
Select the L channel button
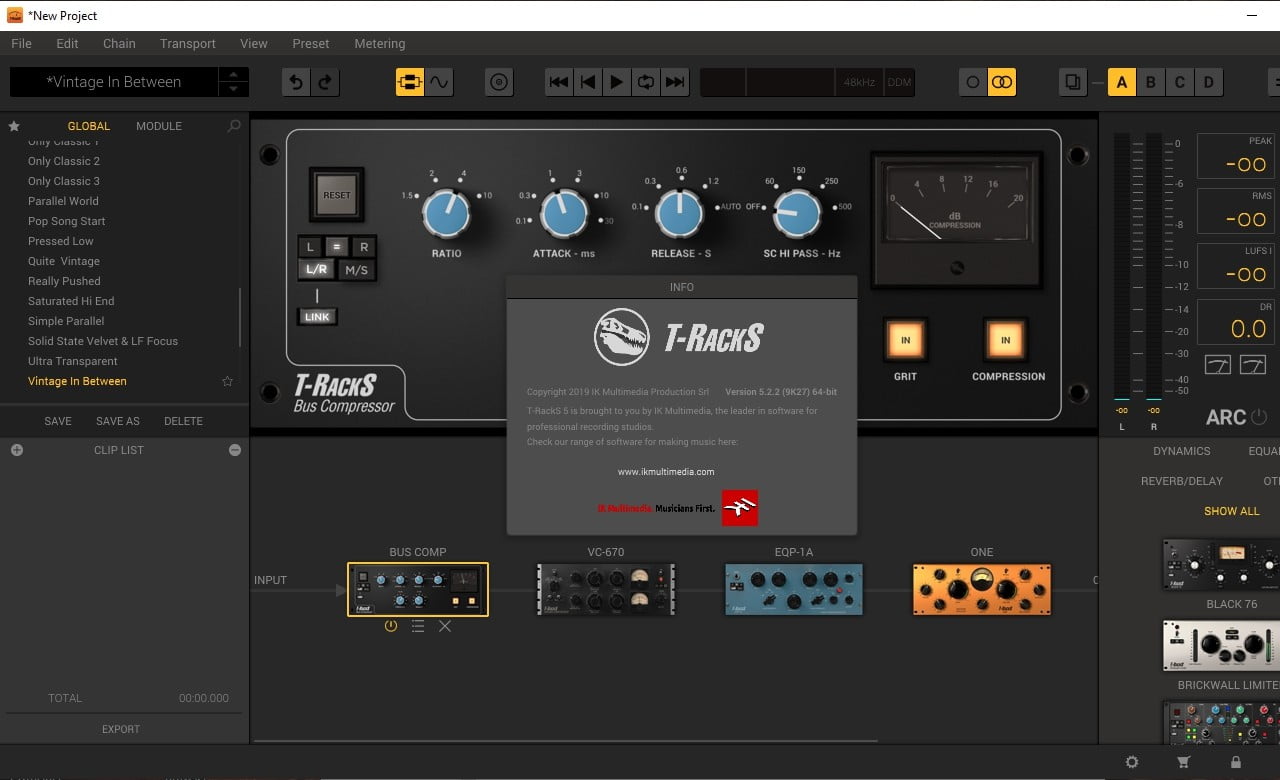310,247
